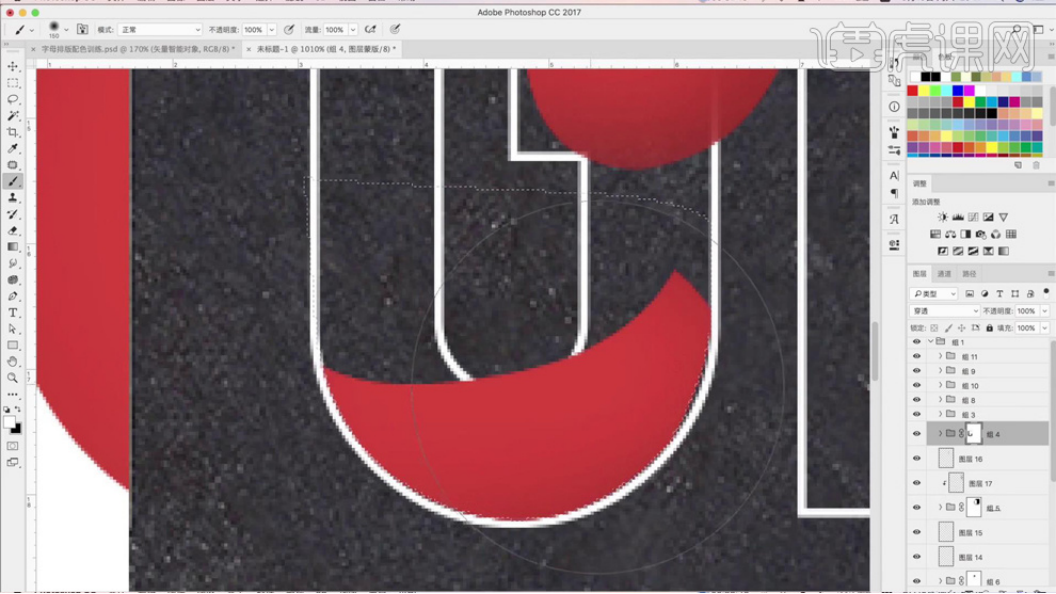Select the Eraser tool
Viewport: 1056px width, 594px height.
[13, 230]
